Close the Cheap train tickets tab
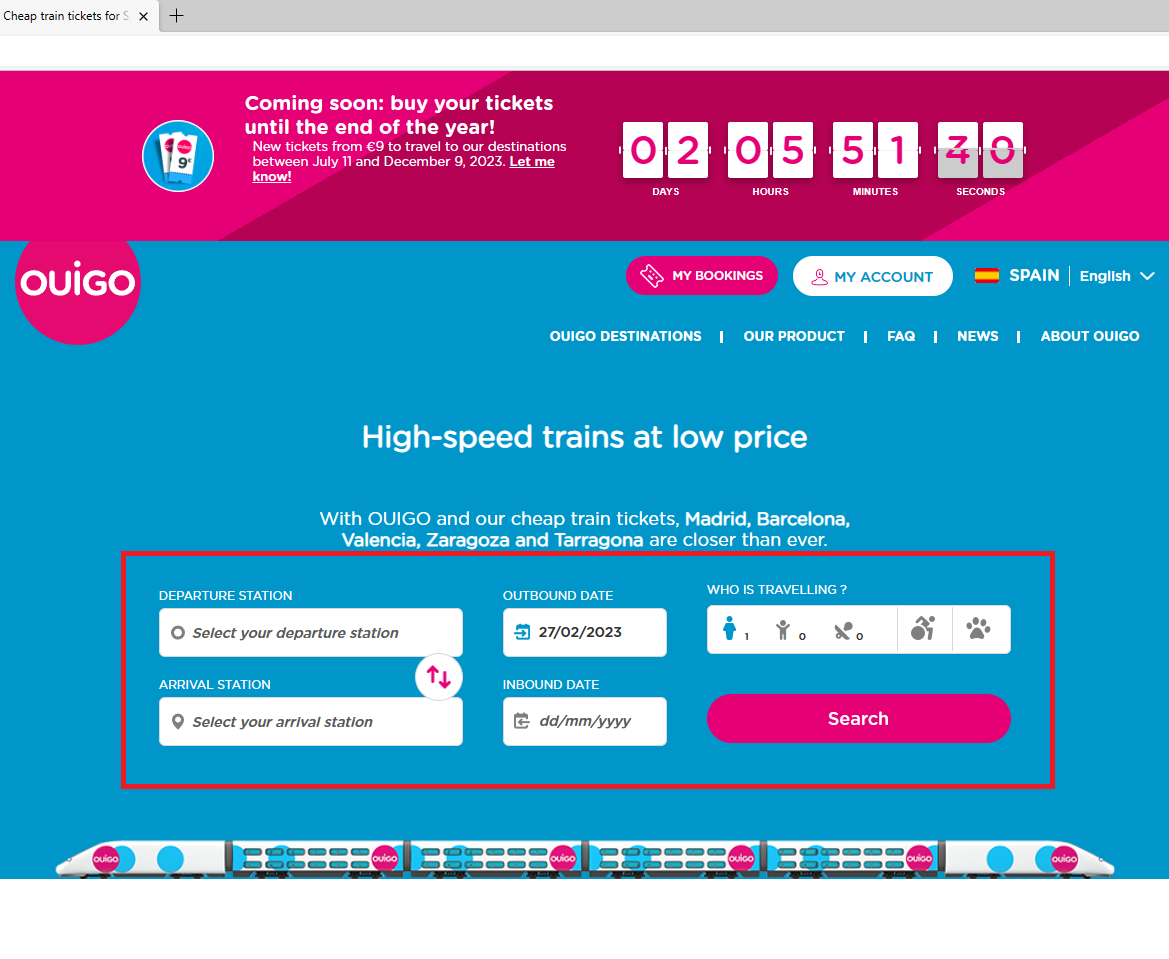Image resolution: width=1169 pixels, height=959 pixels. point(143,16)
